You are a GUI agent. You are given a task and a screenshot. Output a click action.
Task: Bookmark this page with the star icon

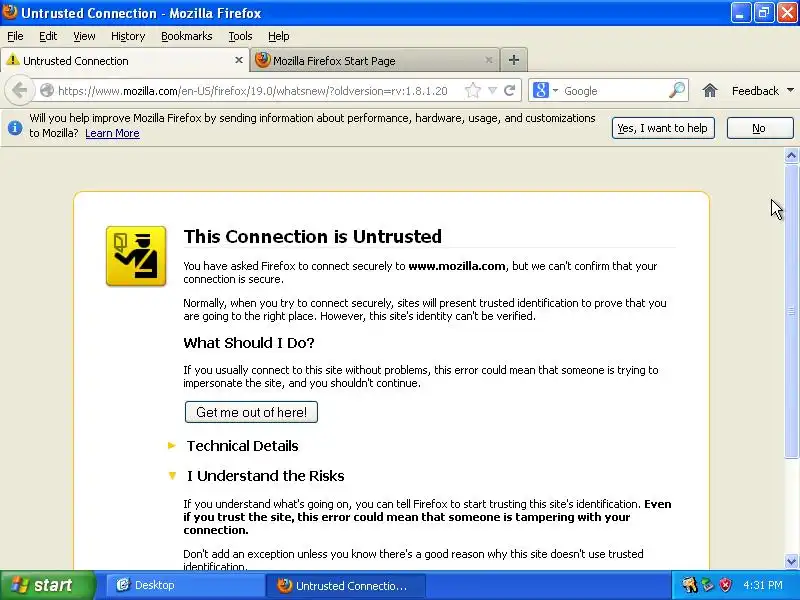pos(473,91)
